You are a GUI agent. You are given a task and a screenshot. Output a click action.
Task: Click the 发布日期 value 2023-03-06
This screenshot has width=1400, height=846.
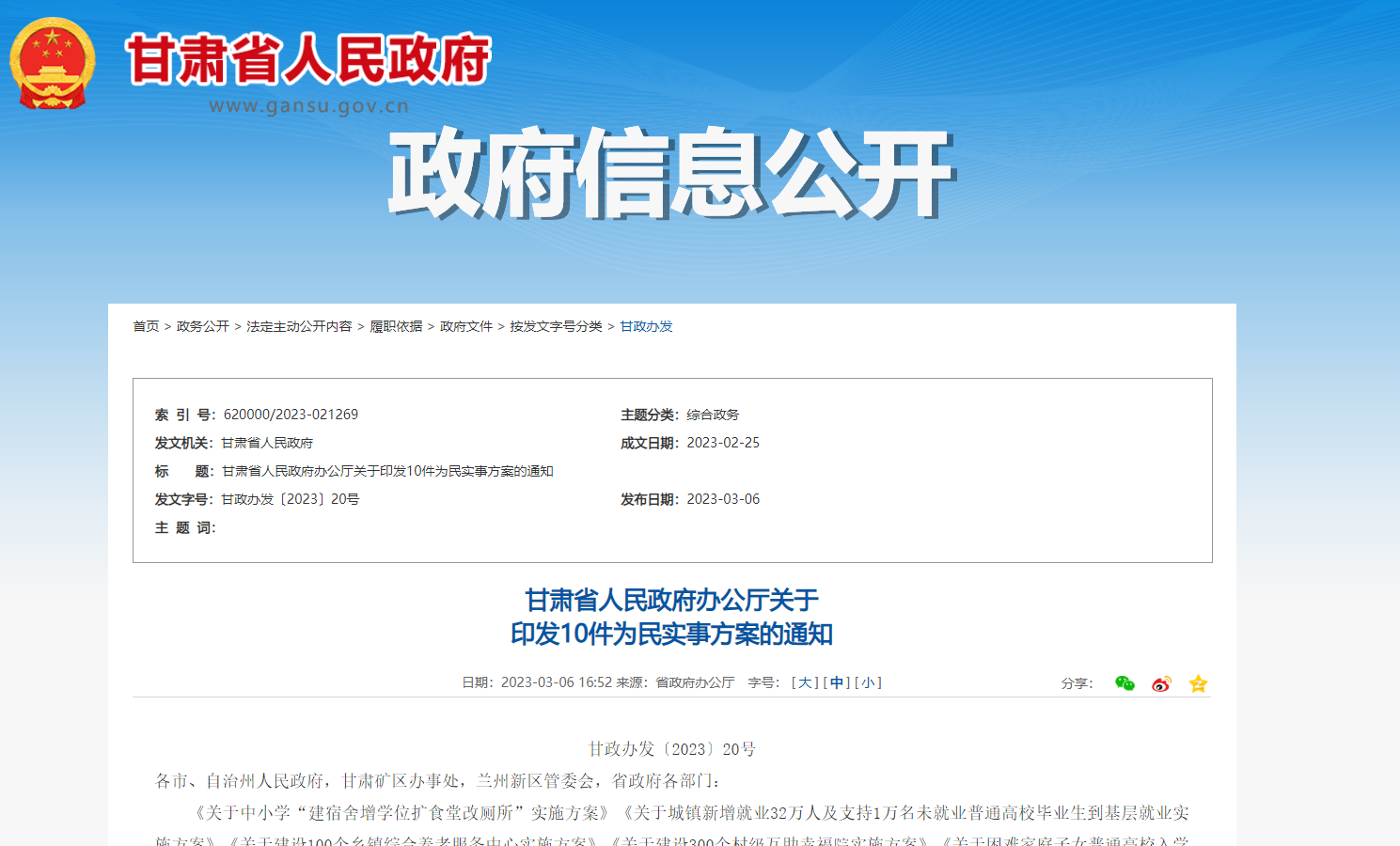click(x=723, y=499)
